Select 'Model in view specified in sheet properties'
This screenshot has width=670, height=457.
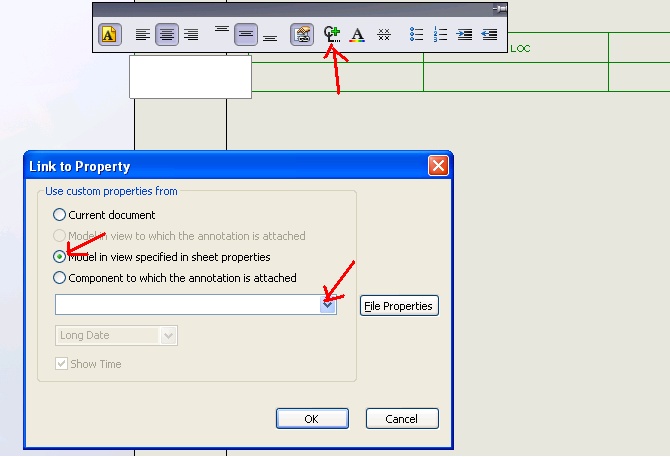pyautogui.click(x=162, y=257)
